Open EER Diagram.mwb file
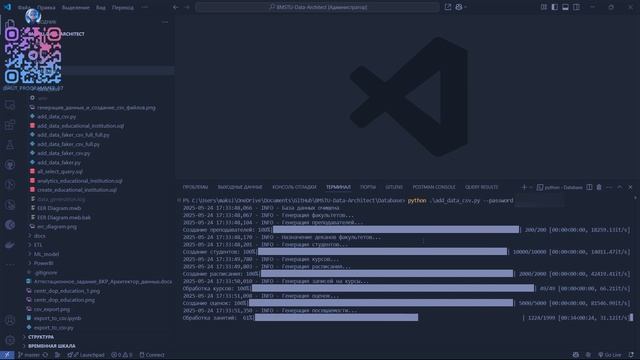This screenshot has height=360, width=640. [x=59, y=208]
